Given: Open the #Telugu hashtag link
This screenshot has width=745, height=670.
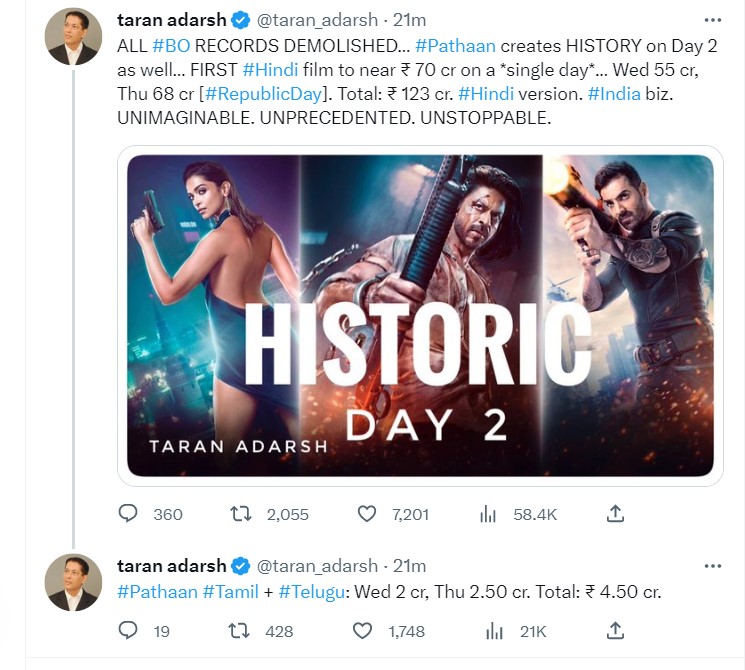Looking at the screenshot, I should tap(311, 592).
